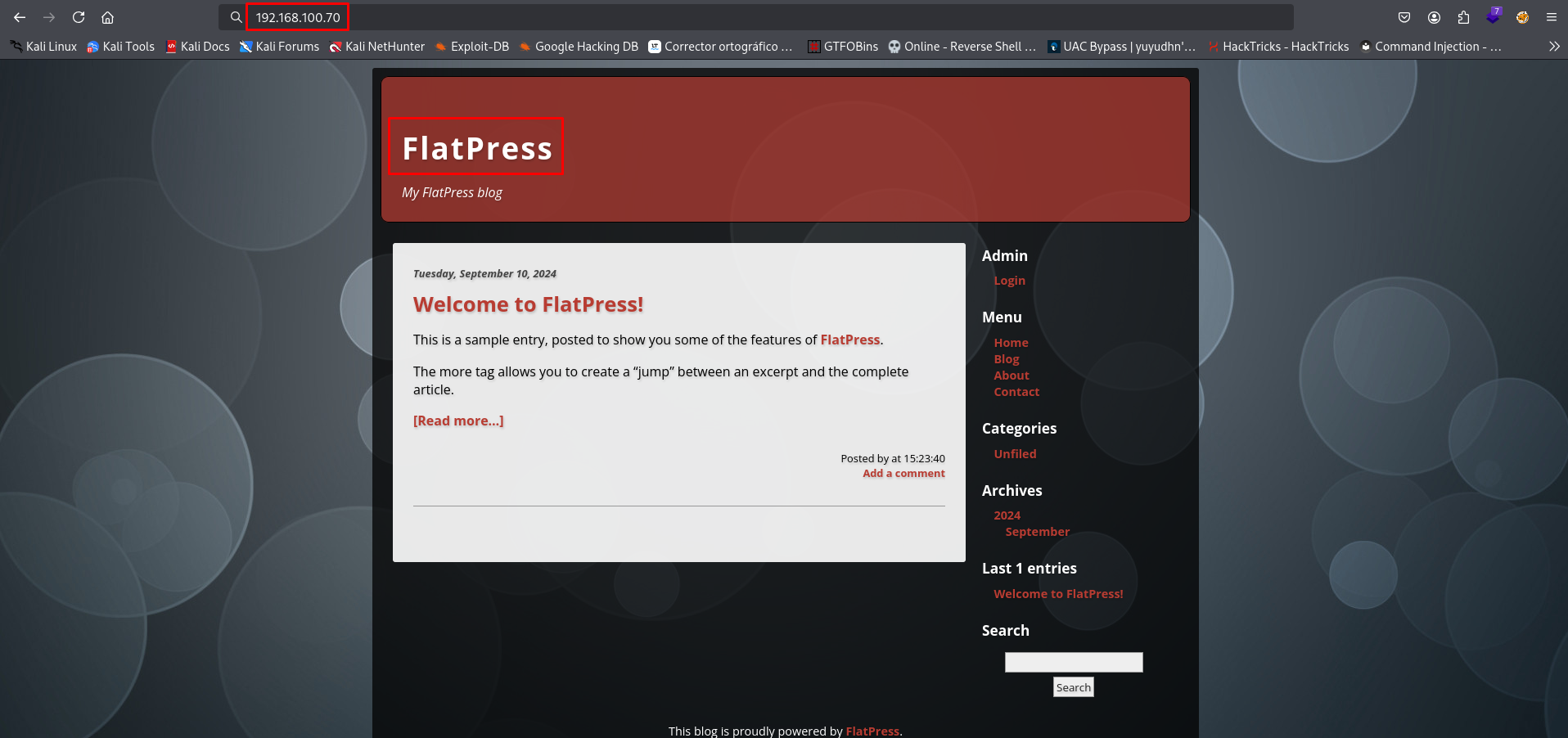Go to Home in the Menu

1011,343
